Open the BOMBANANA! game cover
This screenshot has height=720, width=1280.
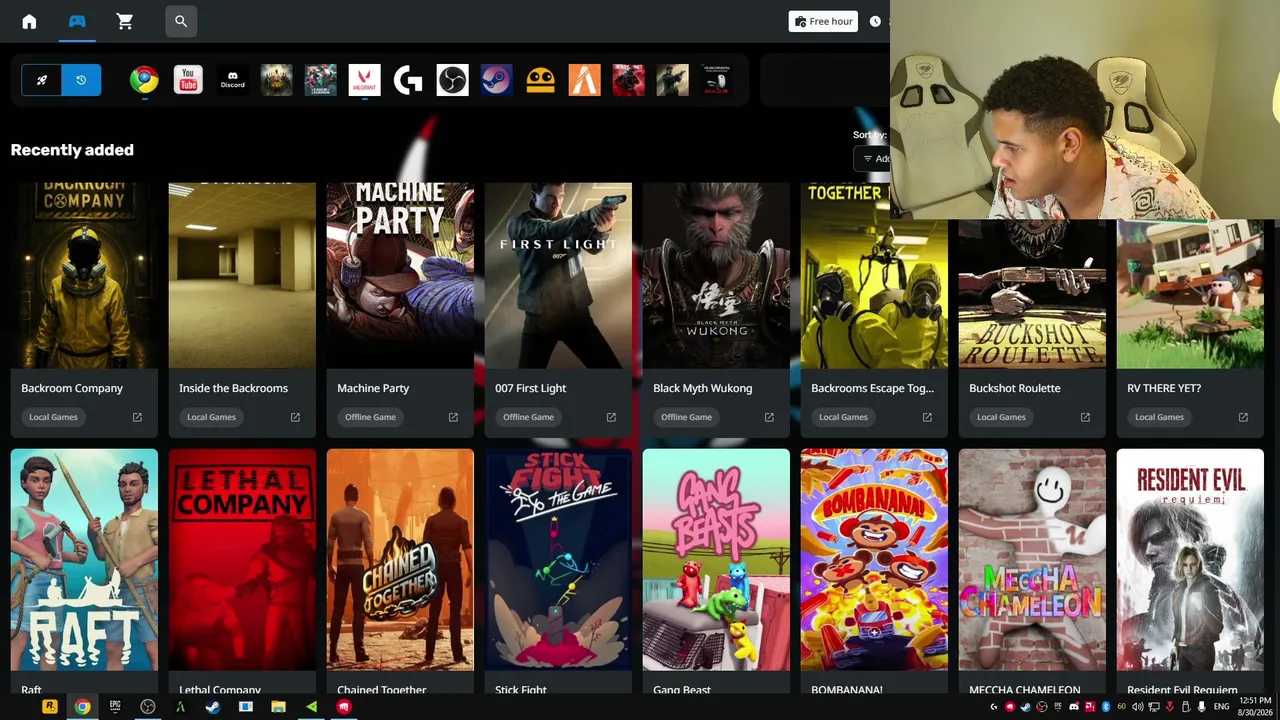(874, 559)
